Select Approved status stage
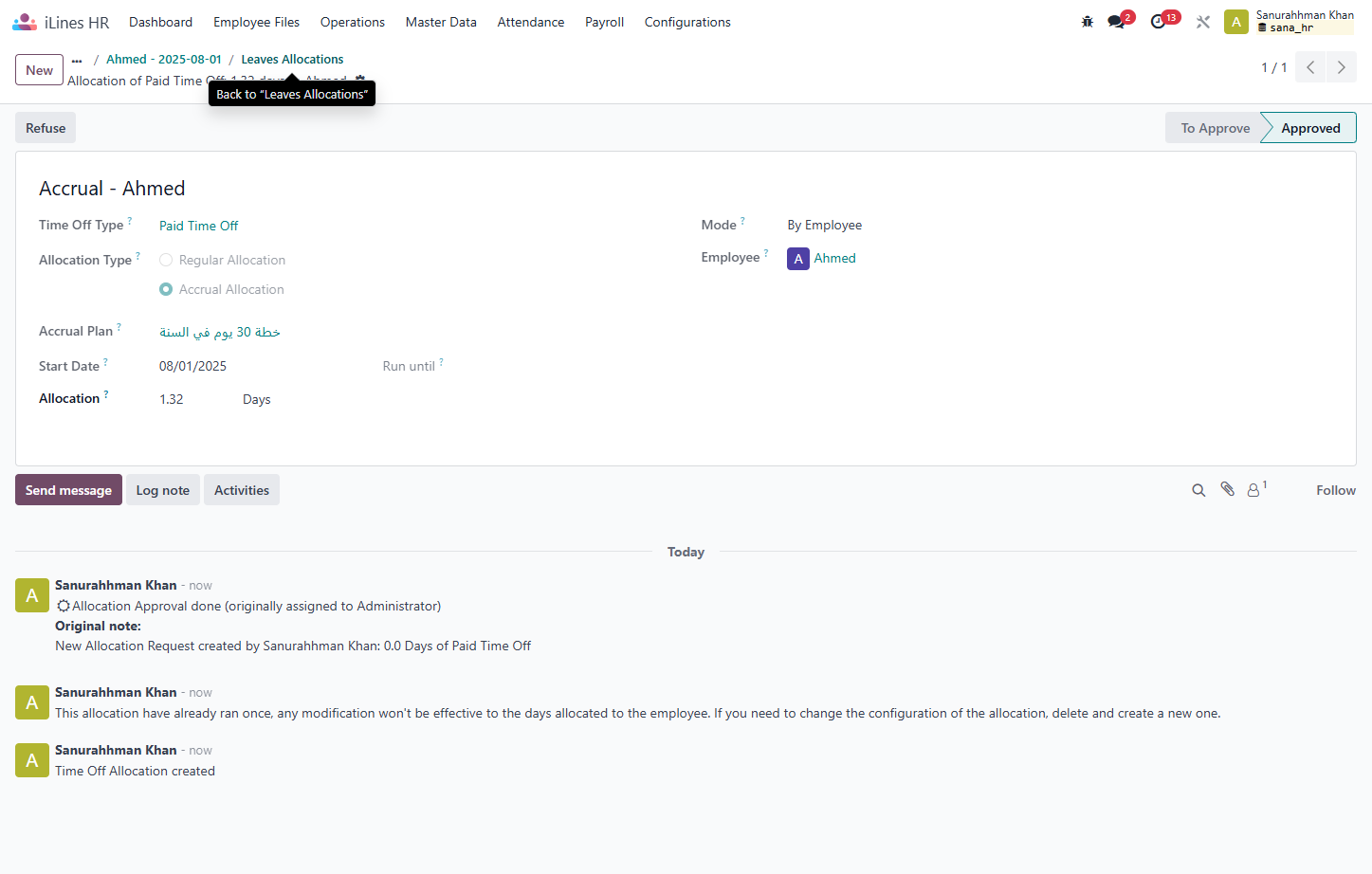The height and width of the screenshot is (874, 1372). [1310, 128]
